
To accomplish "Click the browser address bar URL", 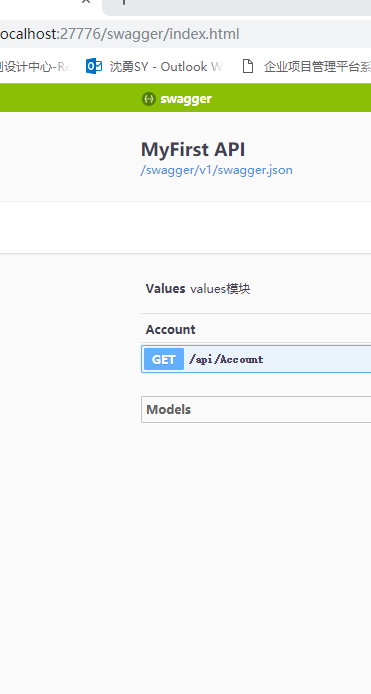I will click(120, 34).
